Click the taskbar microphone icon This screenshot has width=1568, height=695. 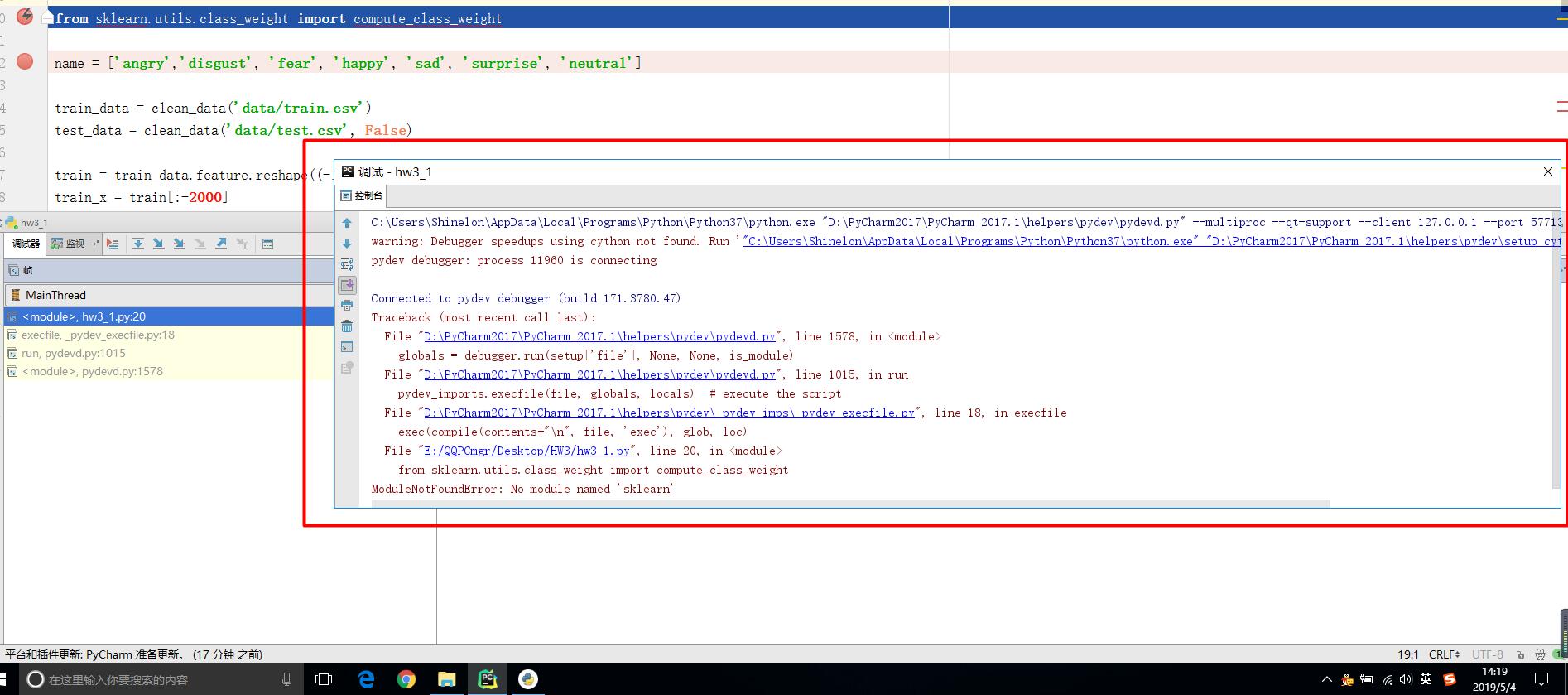pyautogui.click(x=286, y=679)
